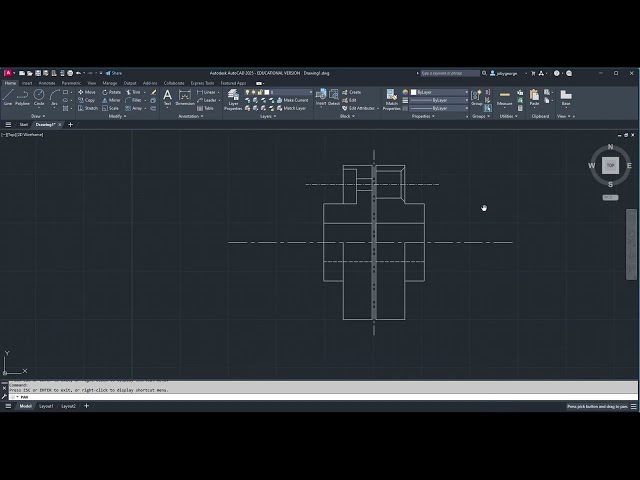Click the Edit block button
This screenshot has height=480, width=640.
click(x=349, y=100)
